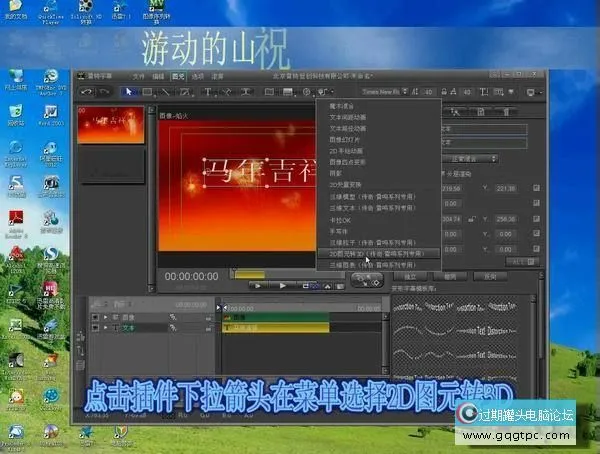
Task: Click the template library vertical scrollbar
Action: coord(533,337)
